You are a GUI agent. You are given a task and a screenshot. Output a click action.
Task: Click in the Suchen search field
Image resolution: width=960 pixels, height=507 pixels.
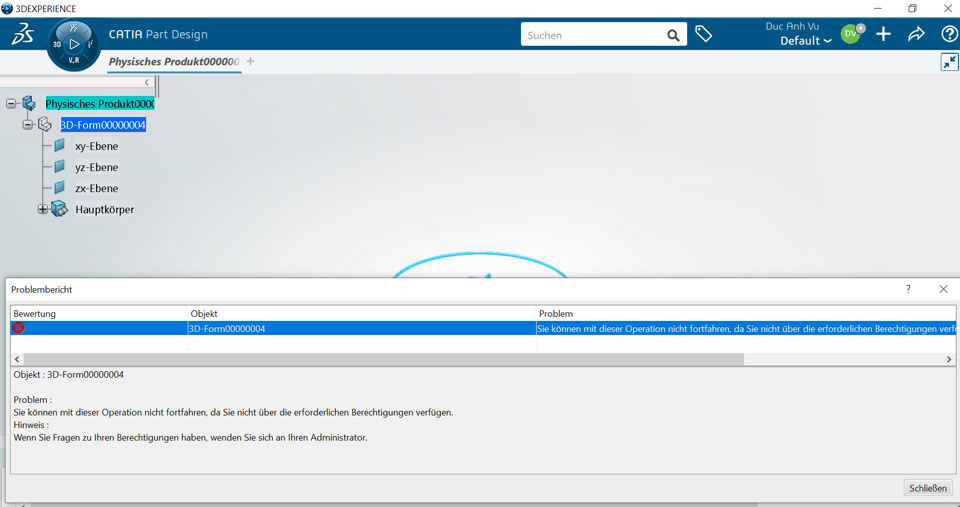click(x=594, y=36)
